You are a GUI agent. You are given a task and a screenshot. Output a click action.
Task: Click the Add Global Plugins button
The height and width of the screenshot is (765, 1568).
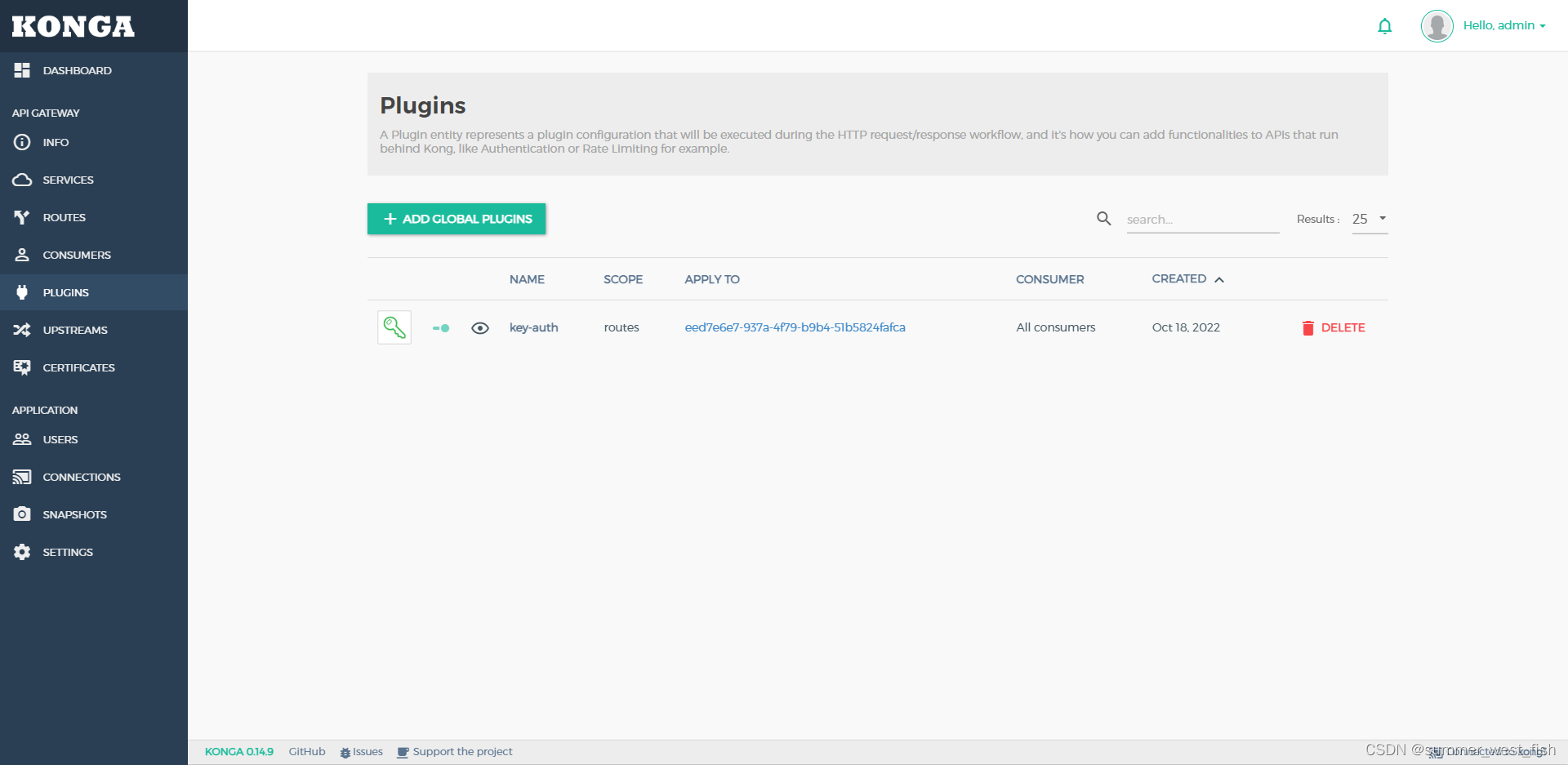[457, 219]
